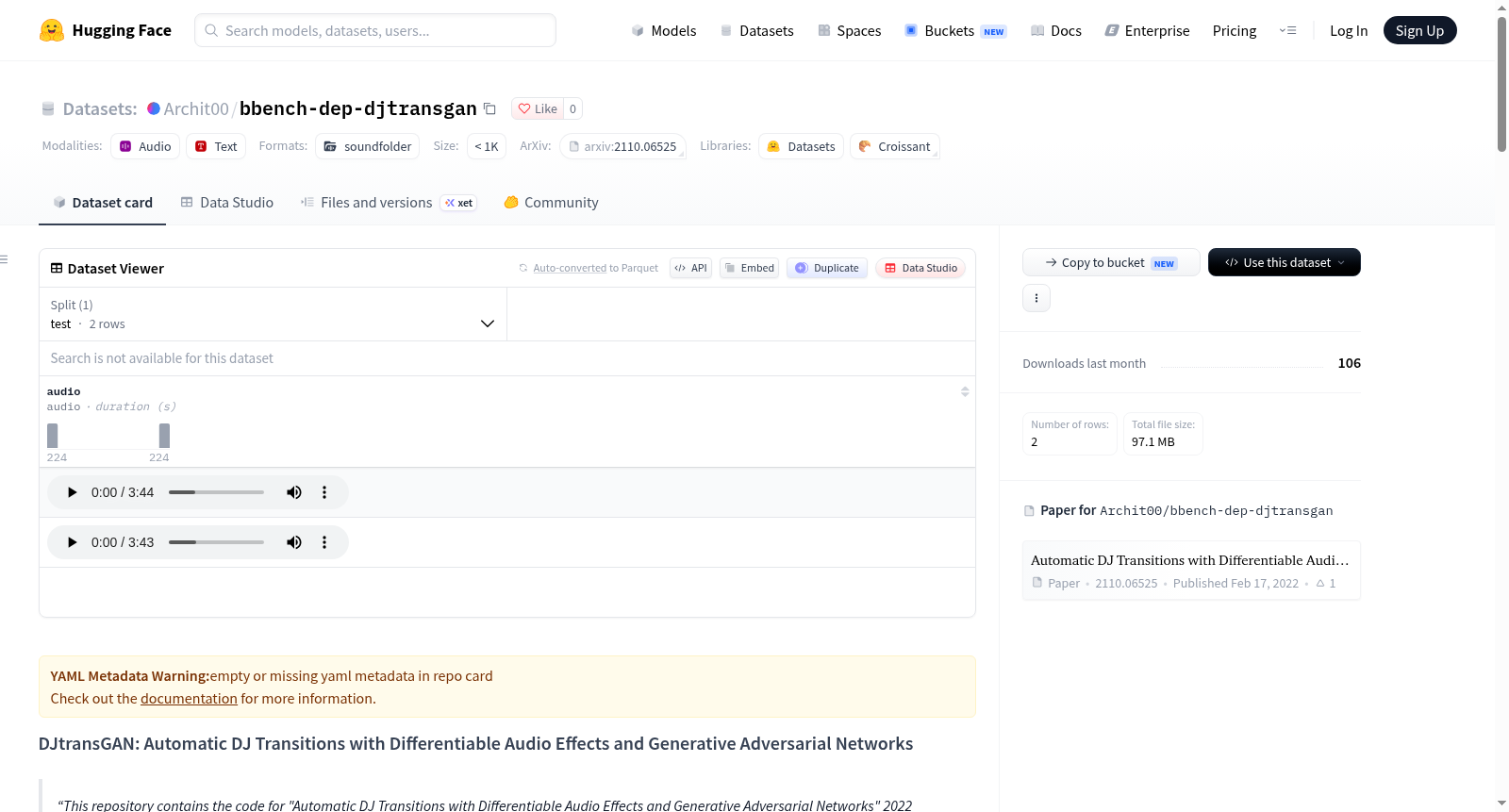
Task: Play the 3:44 audio clip
Action: (x=72, y=492)
